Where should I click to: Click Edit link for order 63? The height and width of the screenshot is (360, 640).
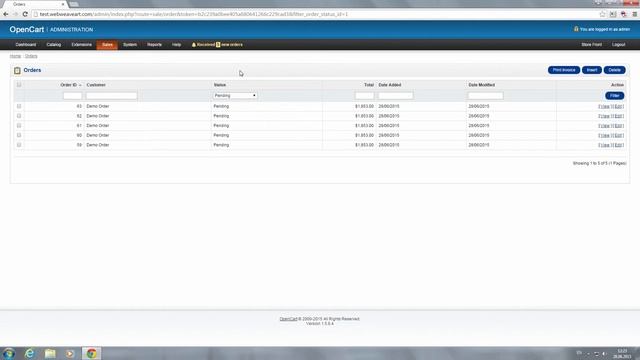pyautogui.click(x=618, y=106)
